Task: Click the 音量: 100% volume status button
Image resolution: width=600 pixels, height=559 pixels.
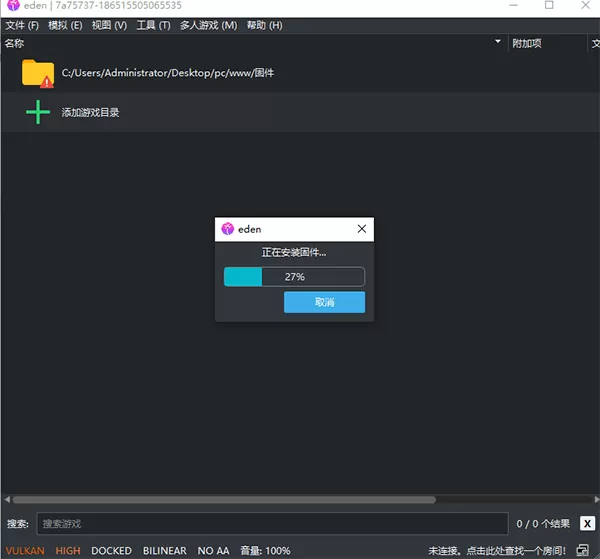Action: click(x=265, y=551)
